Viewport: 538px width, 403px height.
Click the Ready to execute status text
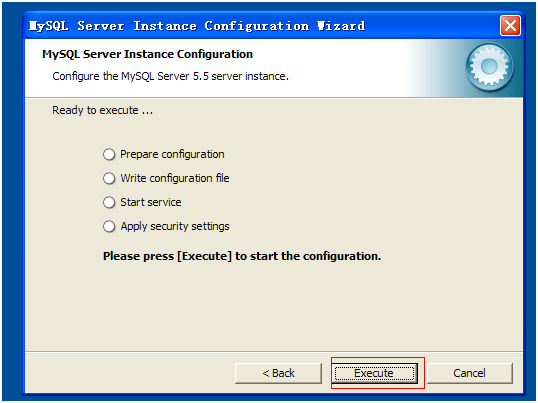click(x=103, y=110)
